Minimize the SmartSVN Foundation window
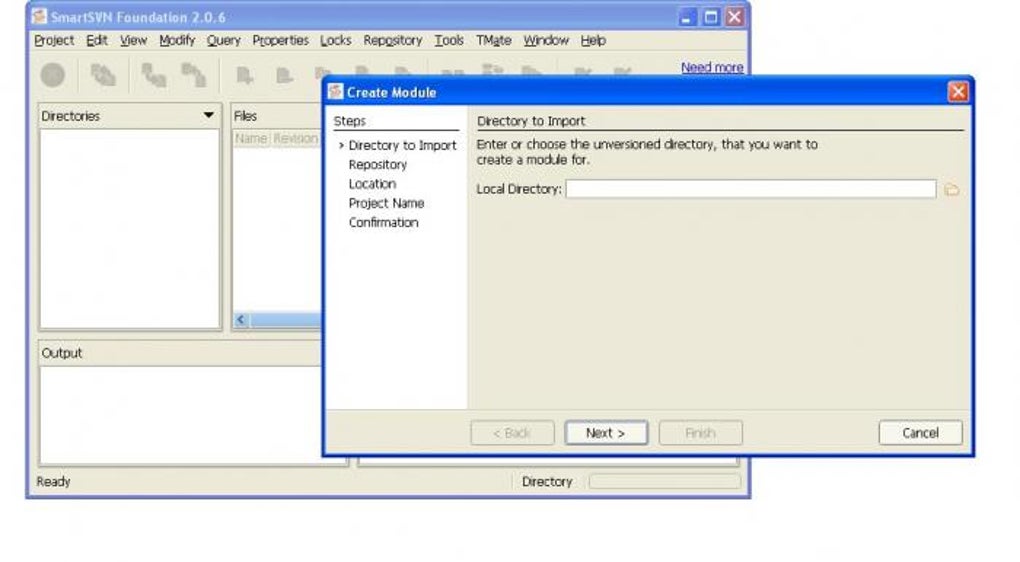 (x=687, y=18)
